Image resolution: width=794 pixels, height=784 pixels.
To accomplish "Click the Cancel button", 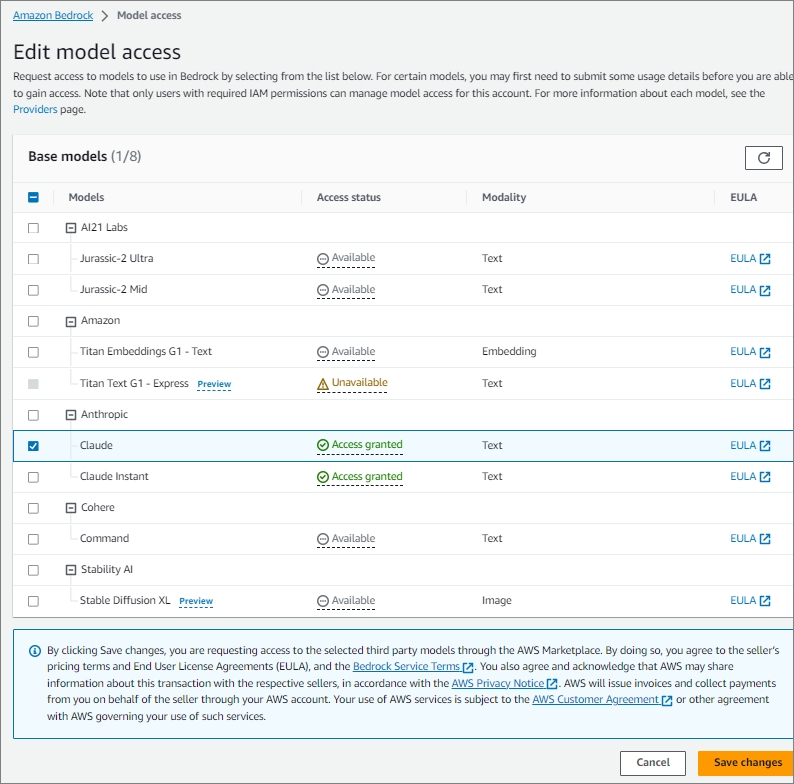I will coord(653,763).
